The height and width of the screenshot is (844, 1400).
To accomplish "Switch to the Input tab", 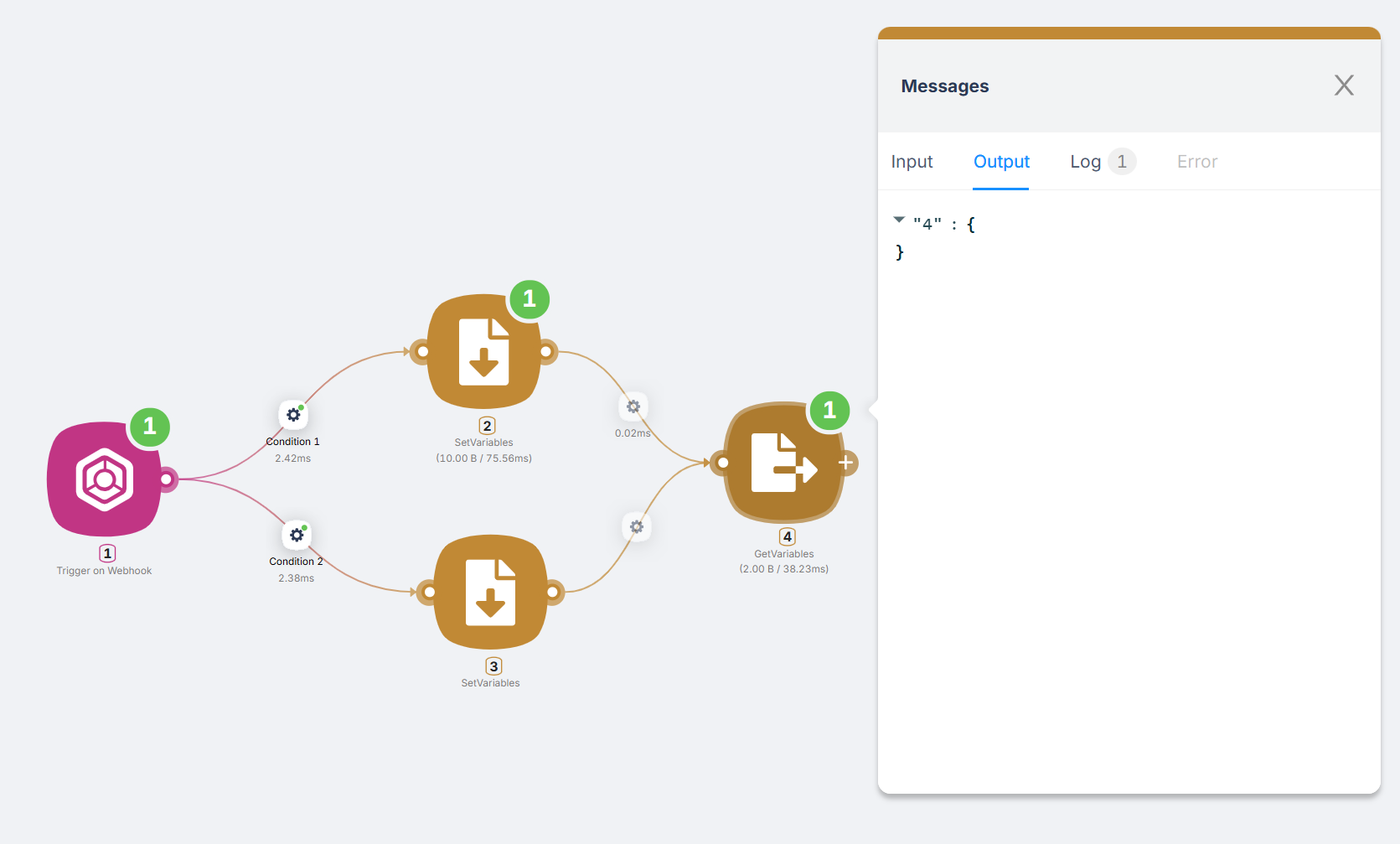I will (x=912, y=162).
